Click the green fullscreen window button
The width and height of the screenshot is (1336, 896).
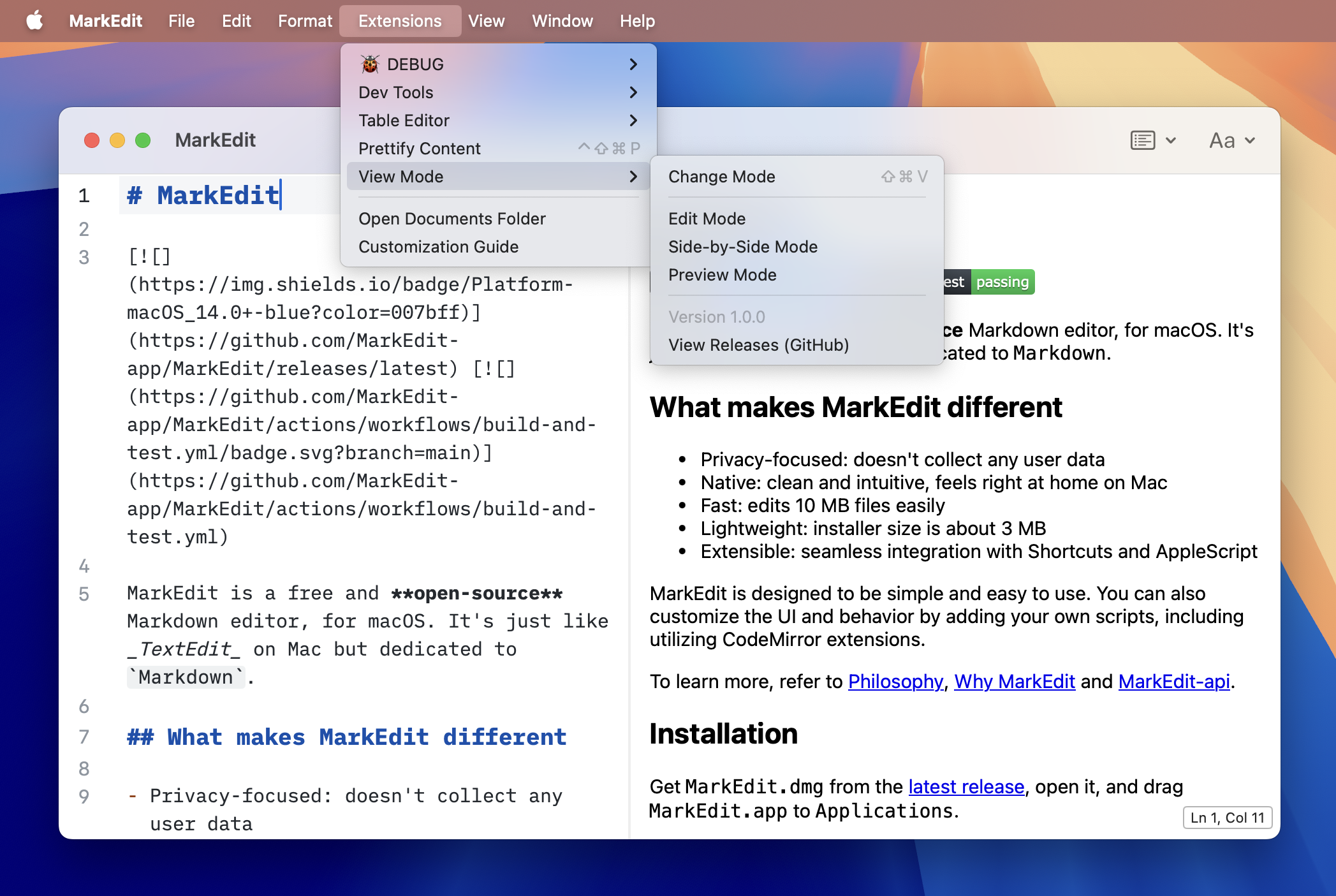(143, 140)
